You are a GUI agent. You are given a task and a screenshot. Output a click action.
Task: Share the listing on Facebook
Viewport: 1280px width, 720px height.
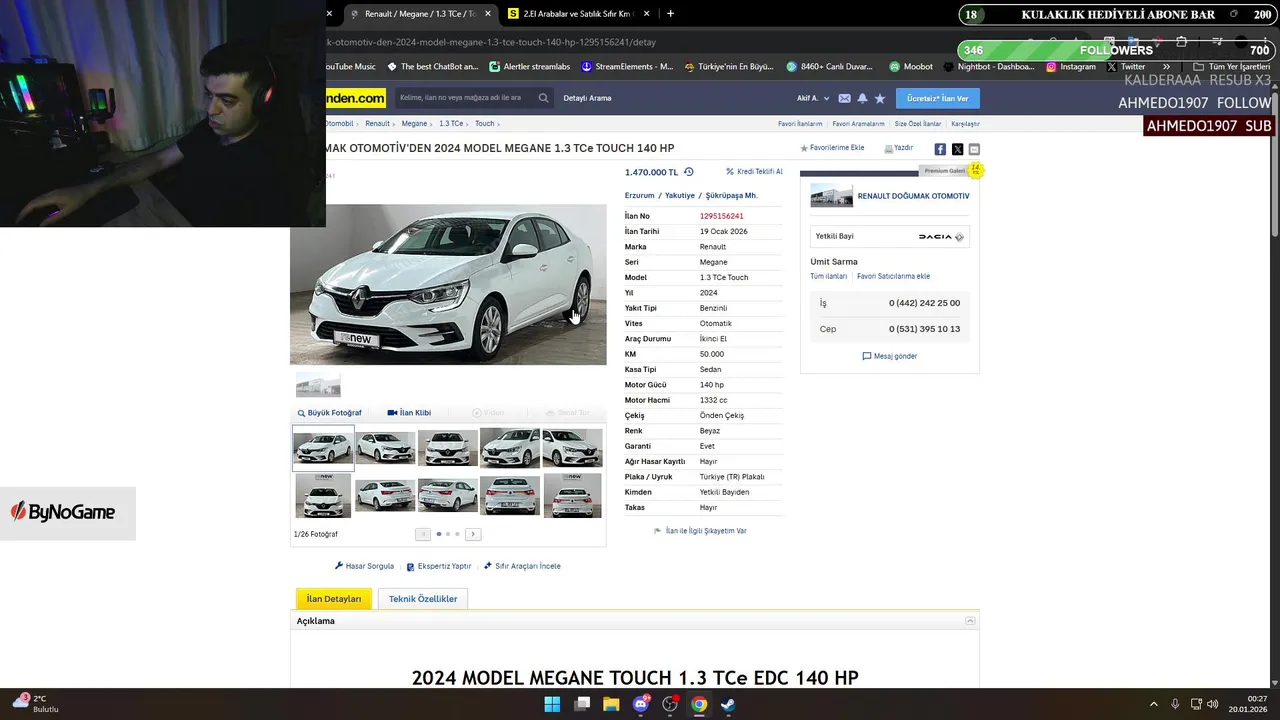(x=940, y=149)
